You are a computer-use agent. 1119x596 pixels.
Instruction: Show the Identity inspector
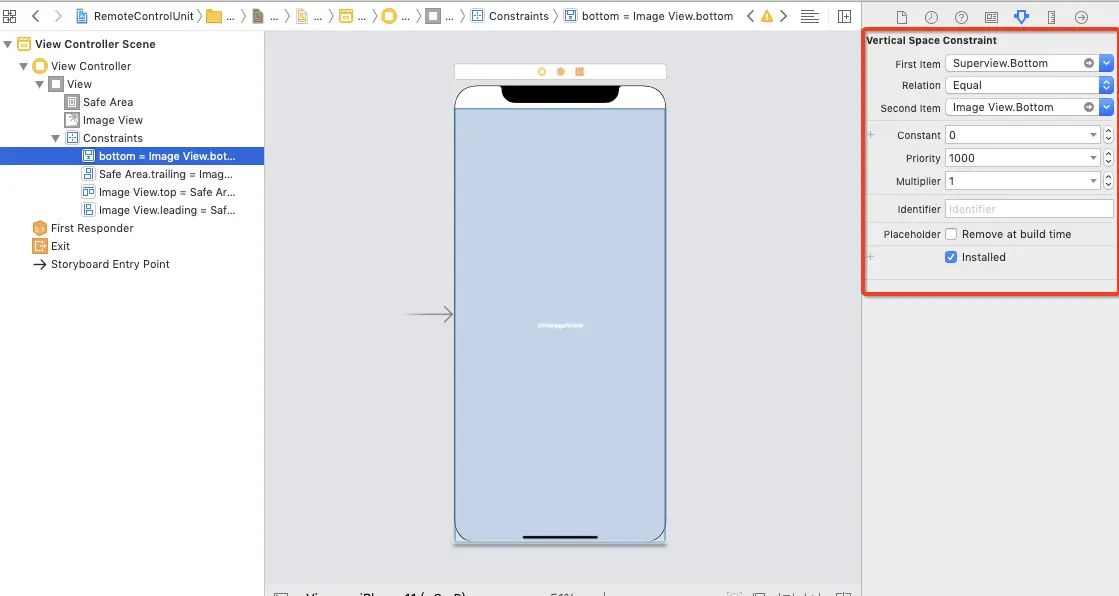point(991,17)
